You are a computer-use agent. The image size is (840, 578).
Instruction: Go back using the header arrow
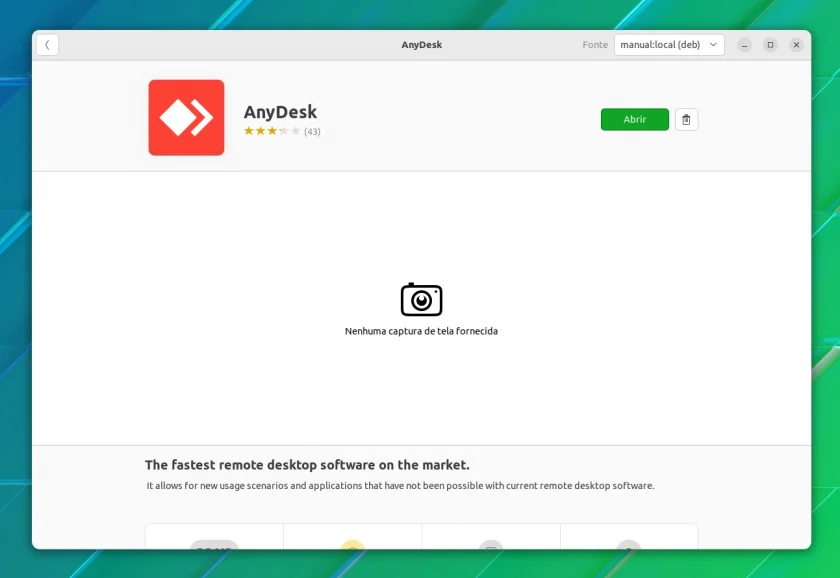coord(47,45)
